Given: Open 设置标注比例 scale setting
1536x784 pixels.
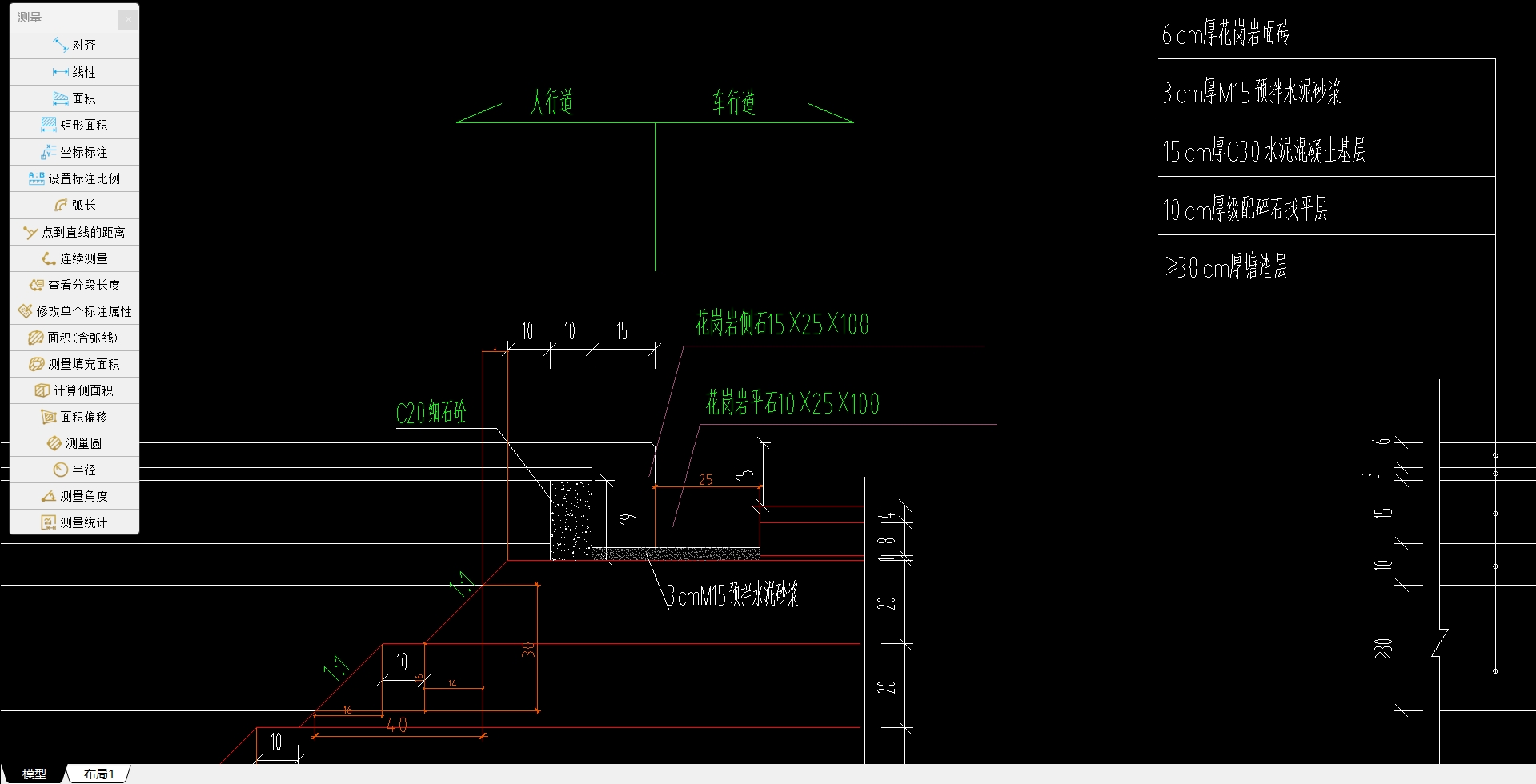Looking at the screenshot, I should [x=74, y=178].
